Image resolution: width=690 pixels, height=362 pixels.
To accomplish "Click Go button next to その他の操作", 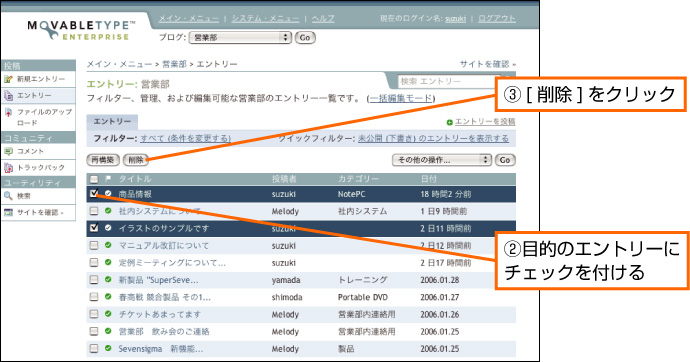I will point(505,160).
